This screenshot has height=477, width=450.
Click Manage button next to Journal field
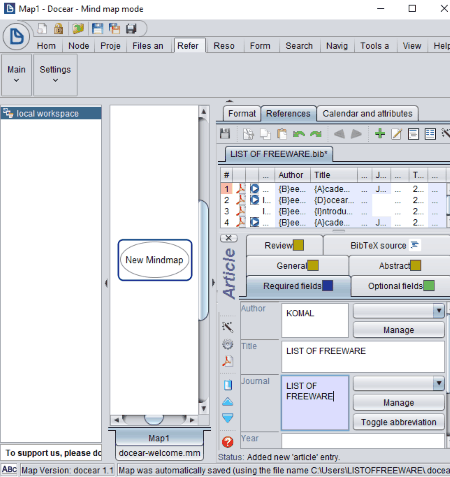coord(399,403)
